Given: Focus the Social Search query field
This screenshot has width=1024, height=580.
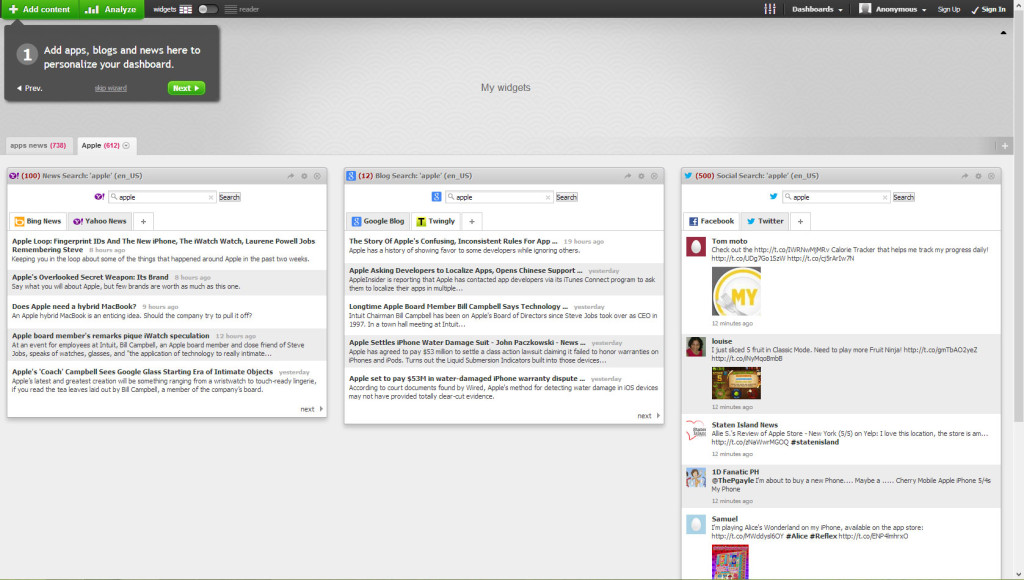Looking at the screenshot, I should 836,197.
